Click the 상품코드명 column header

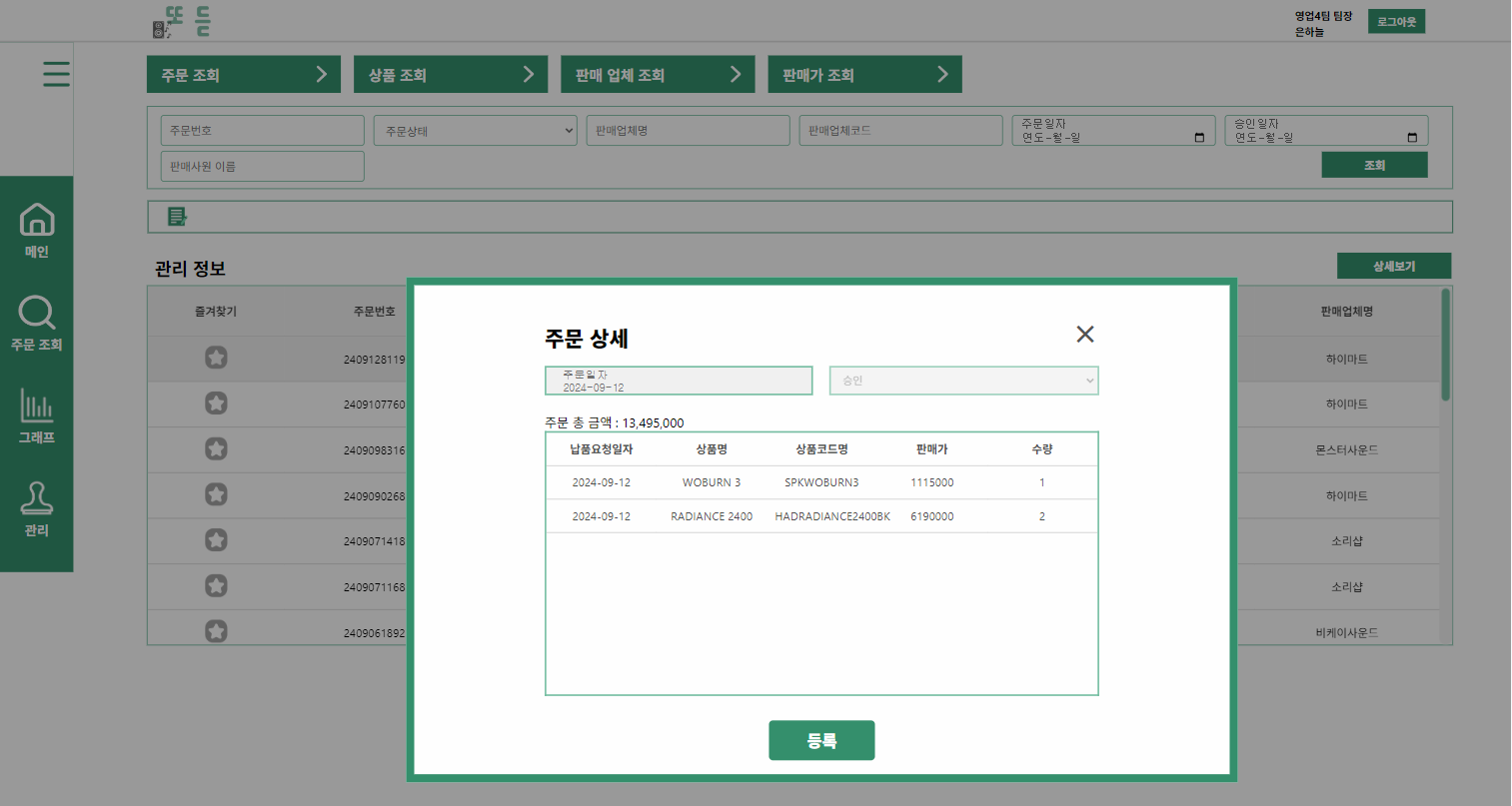821,449
